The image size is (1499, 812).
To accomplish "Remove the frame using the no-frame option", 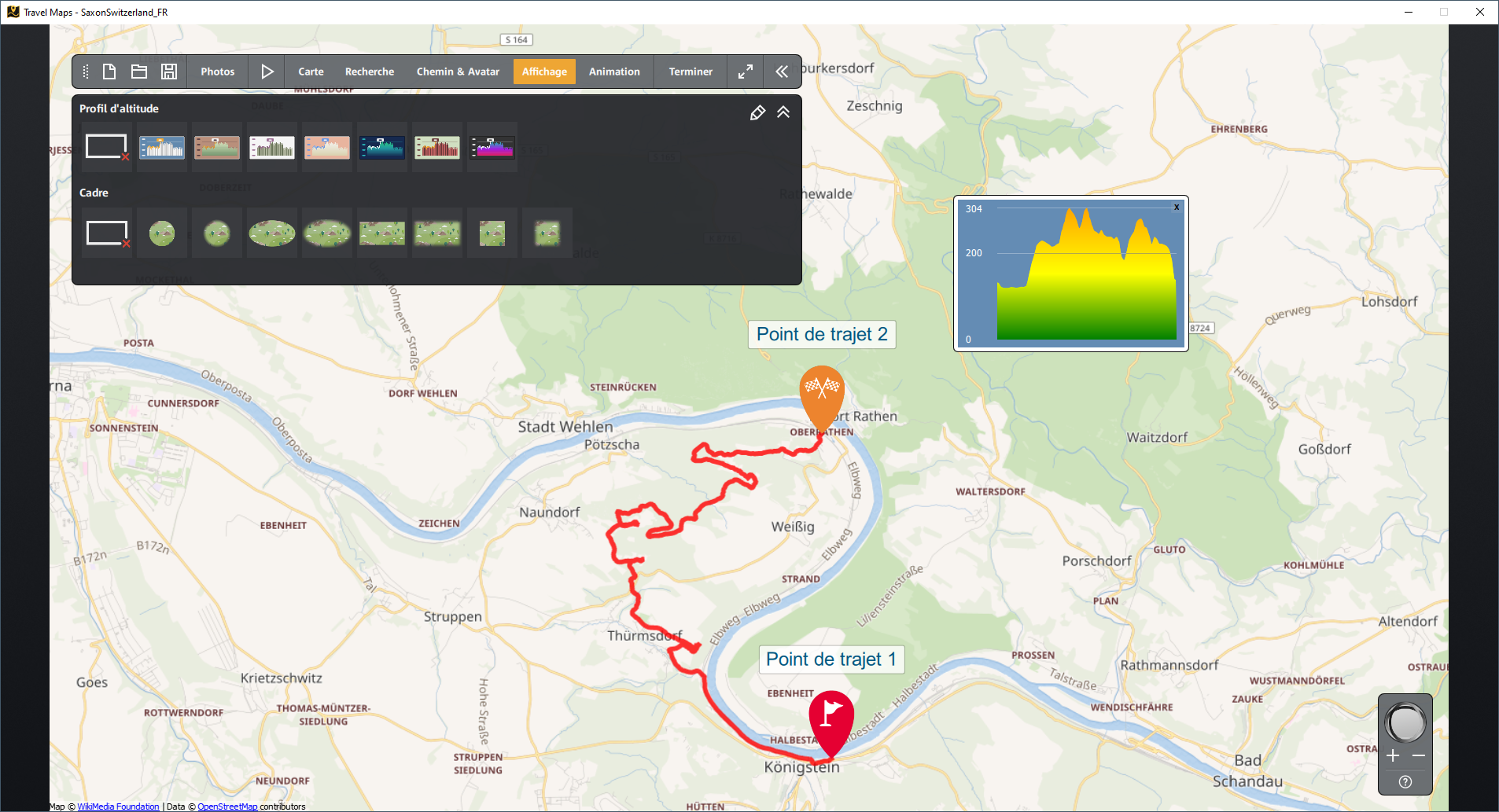I will point(107,233).
